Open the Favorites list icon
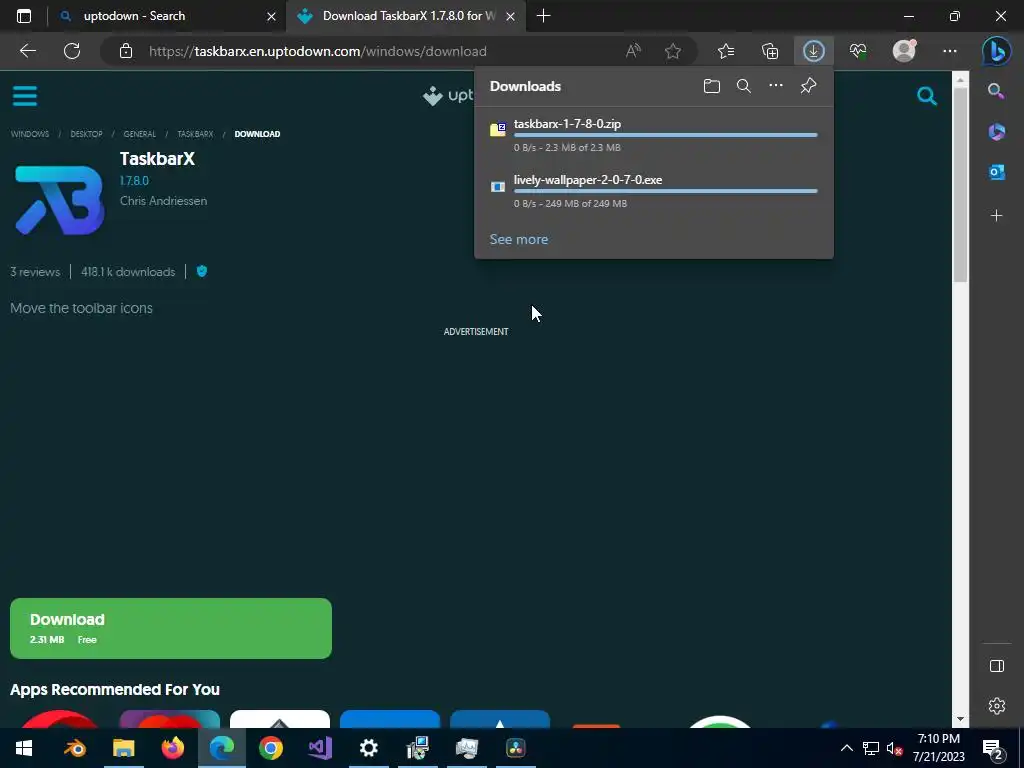1024x768 pixels. pyautogui.click(x=726, y=51)
